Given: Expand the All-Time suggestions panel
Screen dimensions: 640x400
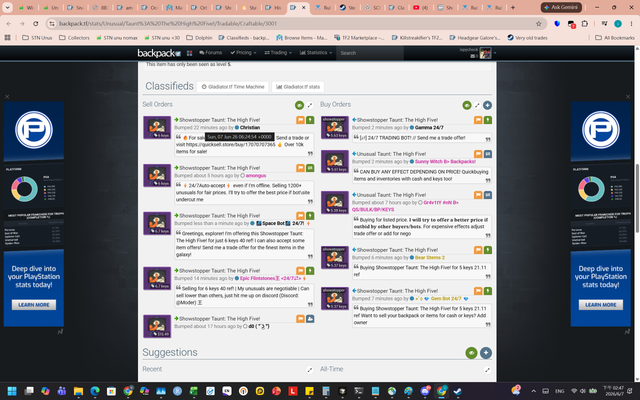Looking at the screenshot, I should click(487, 370).
